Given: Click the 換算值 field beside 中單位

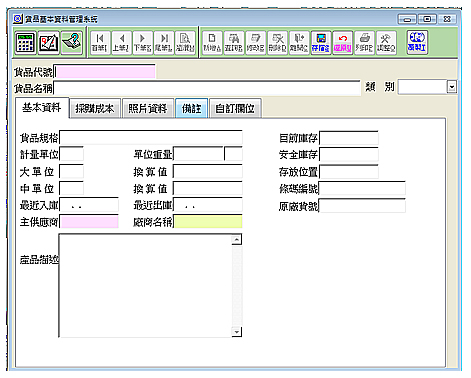Looking at the screenshot, I should point(208,188).
